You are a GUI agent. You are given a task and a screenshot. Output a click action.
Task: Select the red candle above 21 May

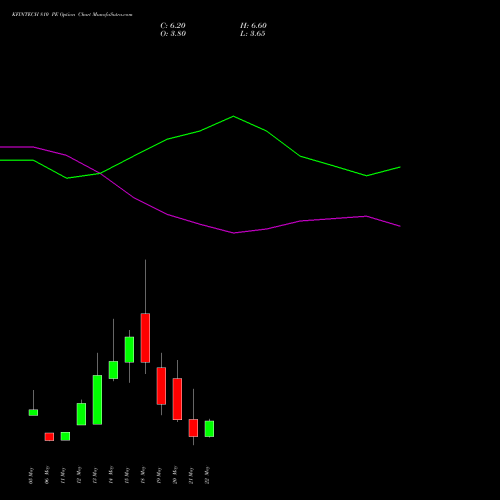click(x=193, y=428)
